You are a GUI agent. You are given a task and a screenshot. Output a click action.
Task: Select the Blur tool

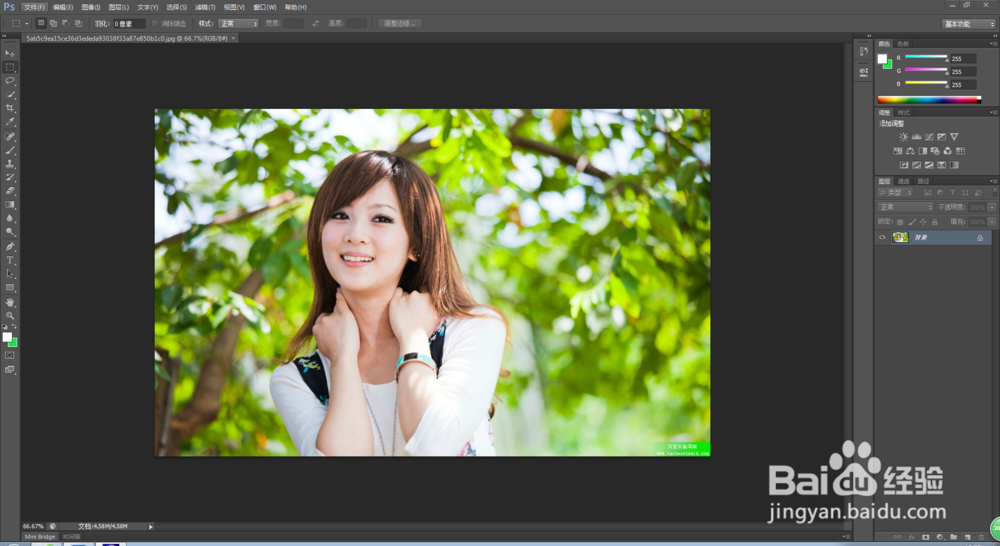pyautogui.click(x=10, y=218)
